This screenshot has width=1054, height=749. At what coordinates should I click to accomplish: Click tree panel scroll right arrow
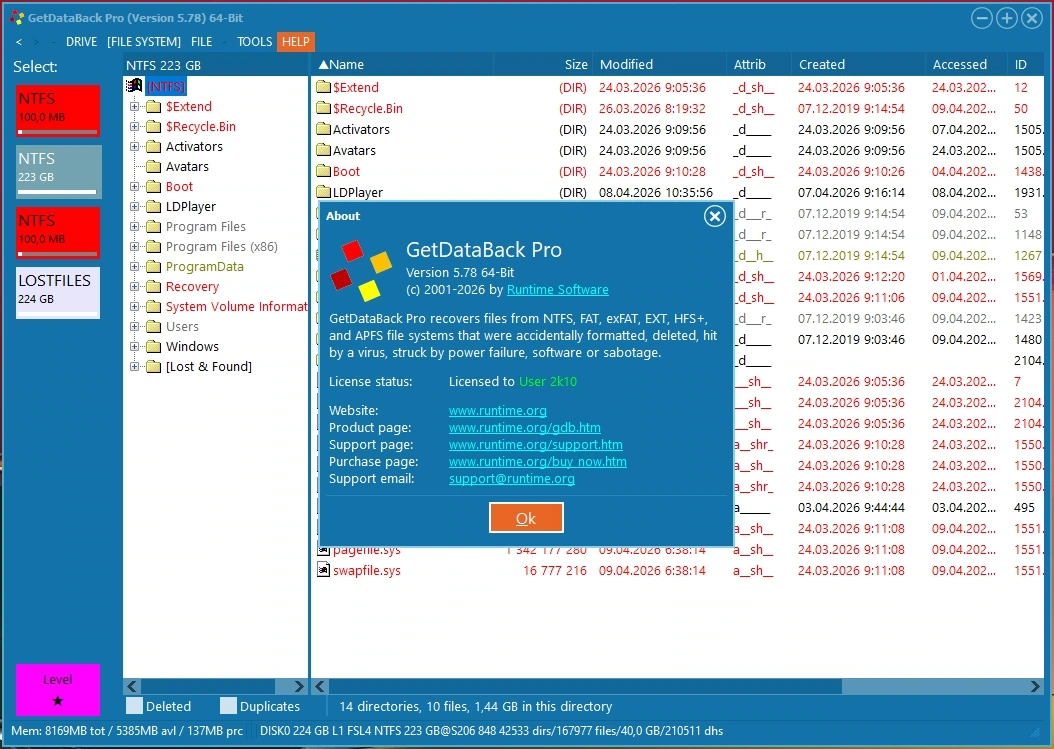tap(298, 686)
